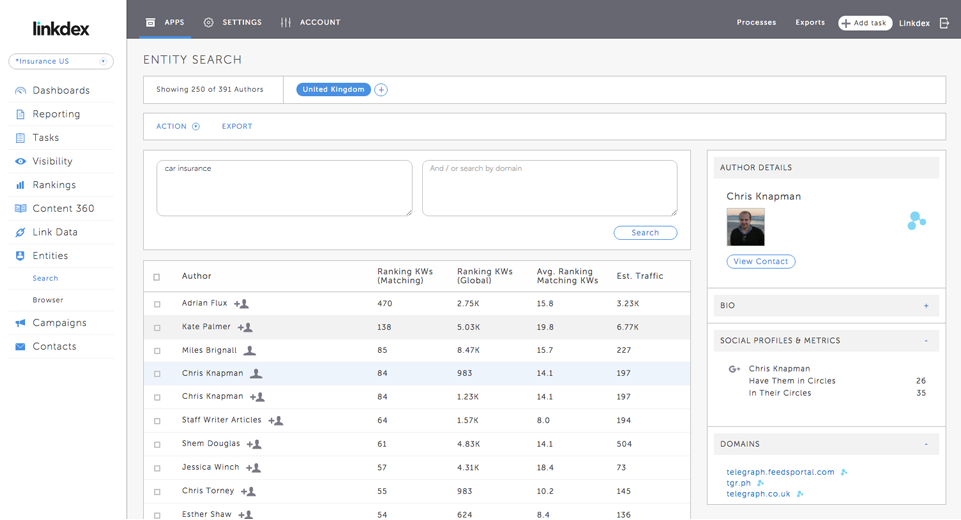The width and height of the screenshot is (961, 520).
Task: Open the telegraph.feedsportal.com domain link
Action: coord(780,472)
